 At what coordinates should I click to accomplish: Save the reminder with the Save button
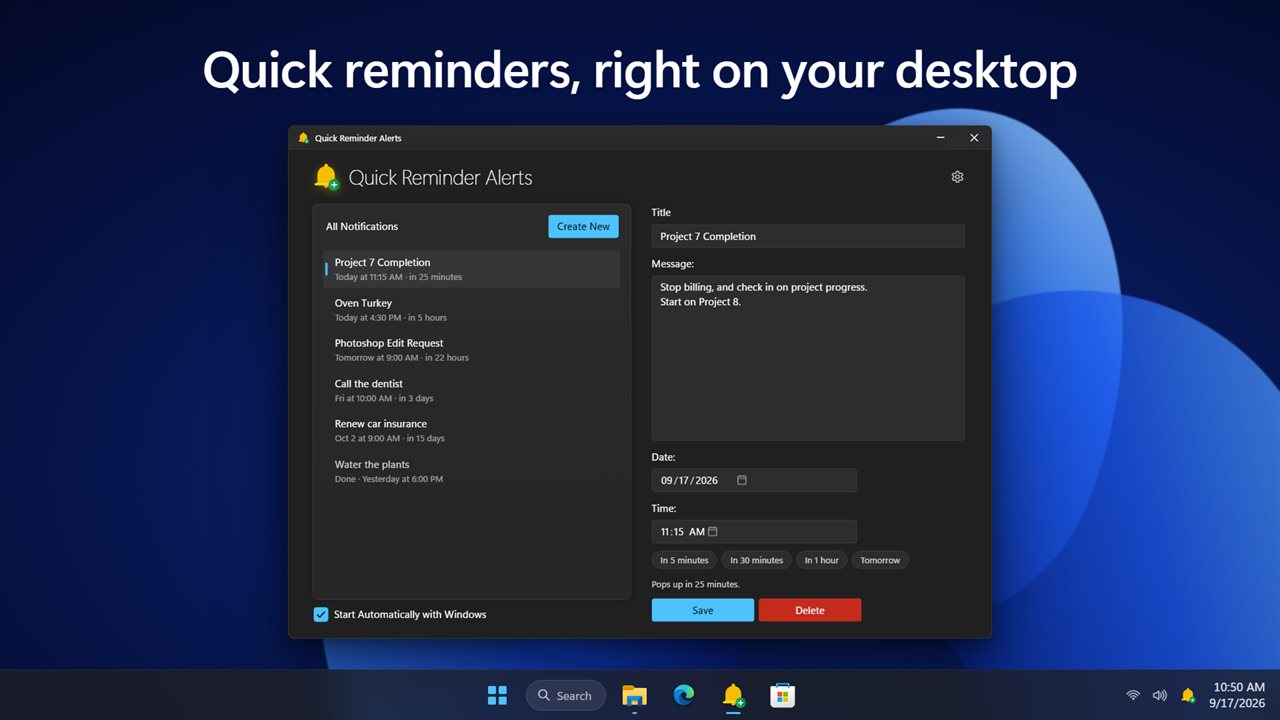[703, 610]
